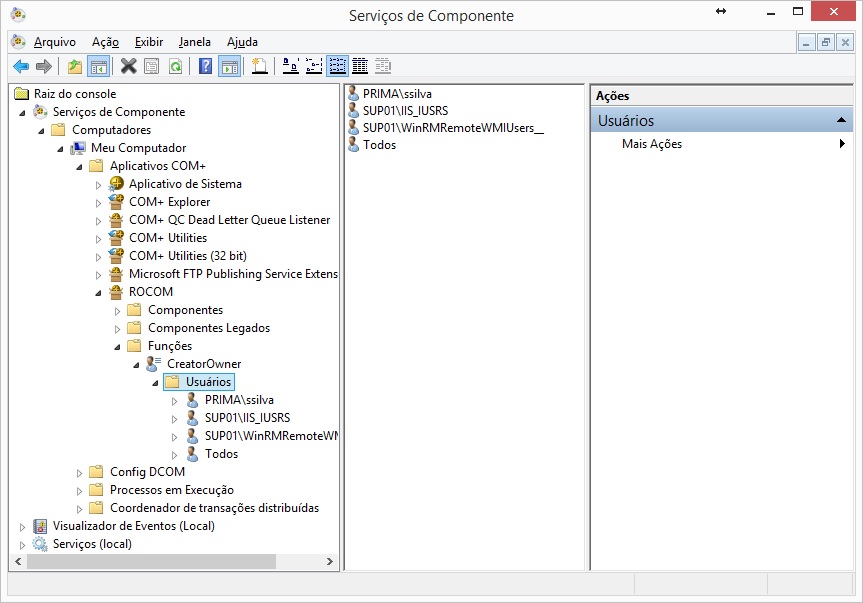This screenshot has width=863, height=603.
Task: Expand Visualizador de Eventos (Local)
Action: tap(23, 527)
